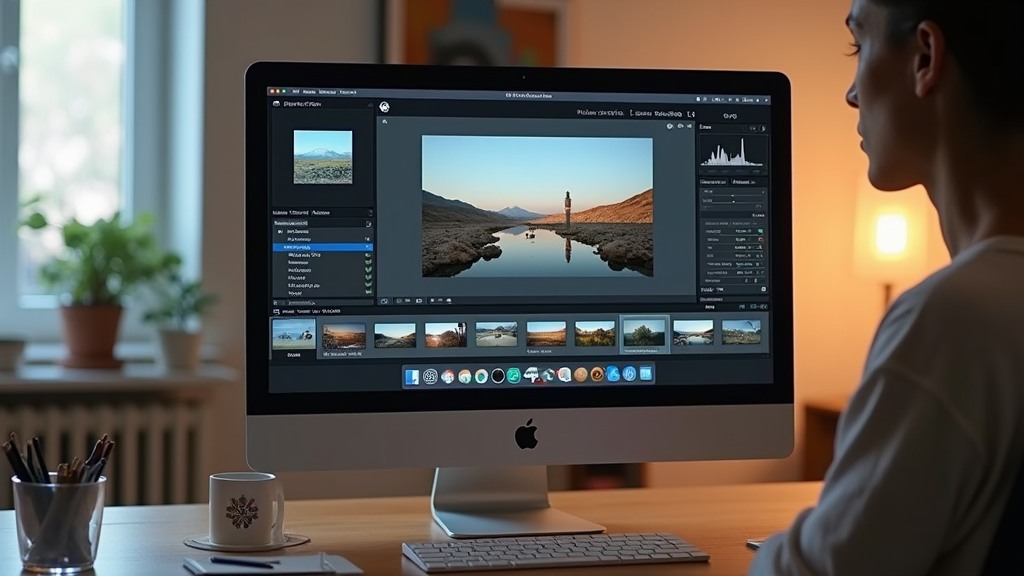Click the small square icon below the adjustment rows

(763, 289)
